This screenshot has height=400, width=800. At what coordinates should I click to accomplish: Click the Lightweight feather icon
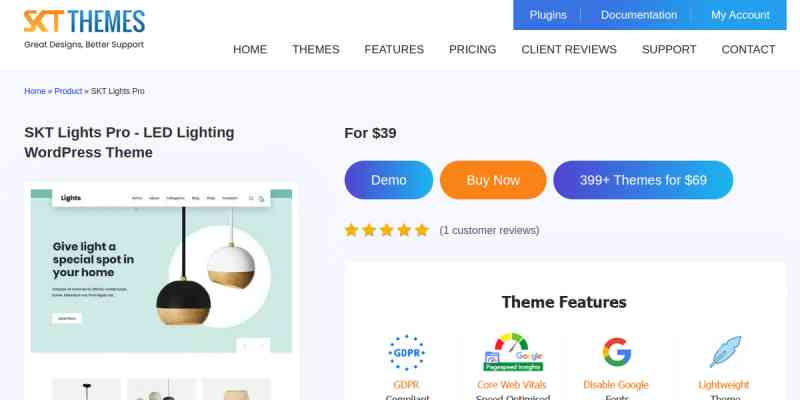tap(724, 352)
